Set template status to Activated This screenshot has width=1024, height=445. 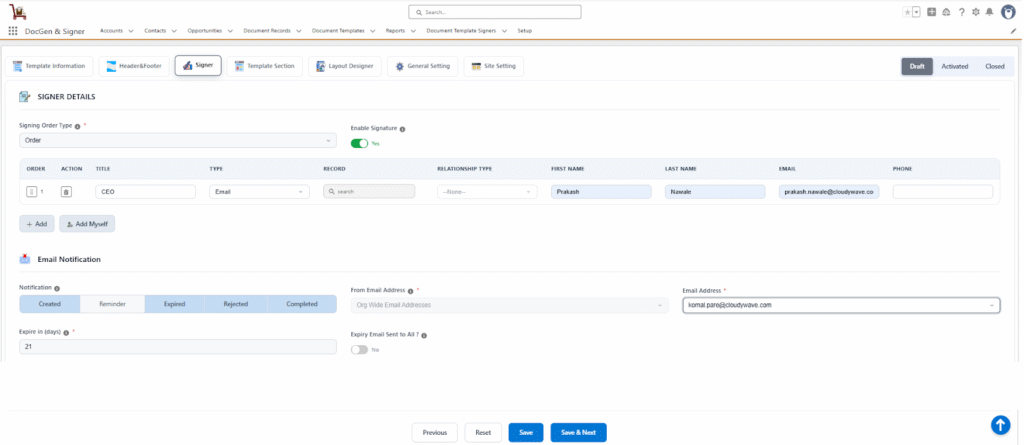954,66
